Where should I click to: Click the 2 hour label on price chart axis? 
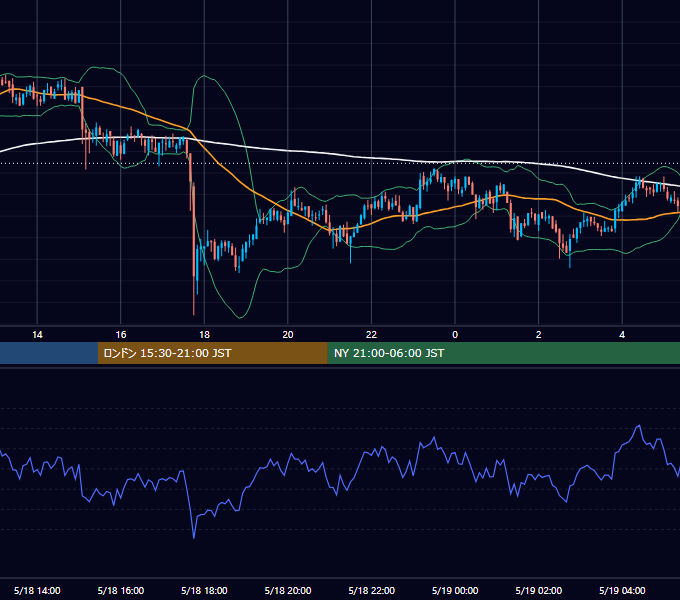tap(539, 335)
